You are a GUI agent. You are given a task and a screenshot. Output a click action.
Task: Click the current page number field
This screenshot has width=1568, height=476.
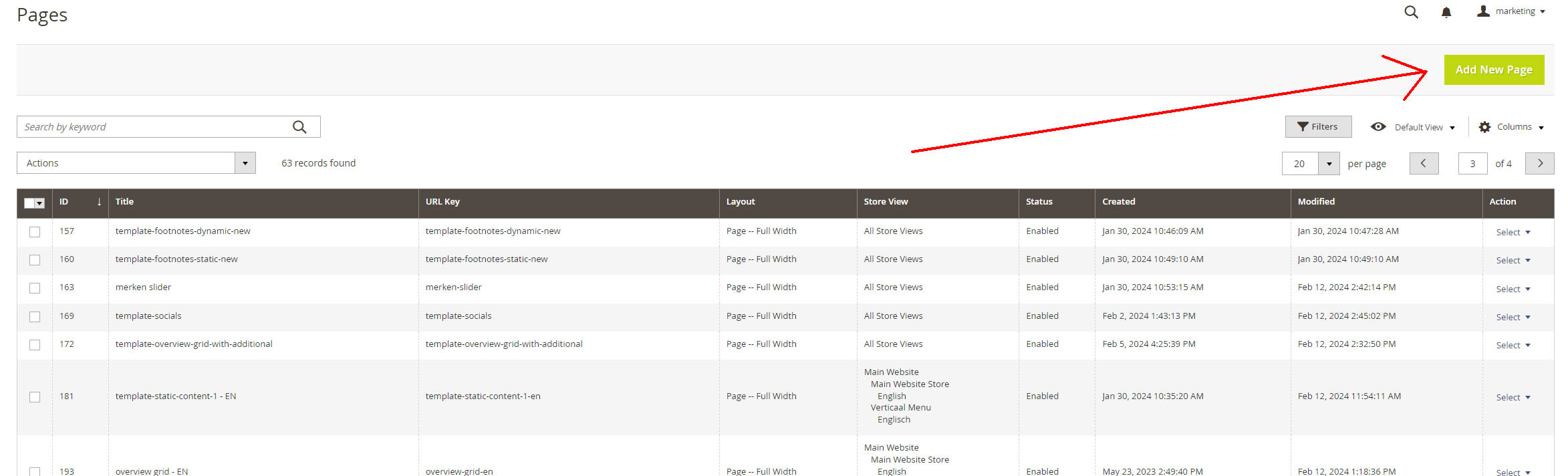1472,164
